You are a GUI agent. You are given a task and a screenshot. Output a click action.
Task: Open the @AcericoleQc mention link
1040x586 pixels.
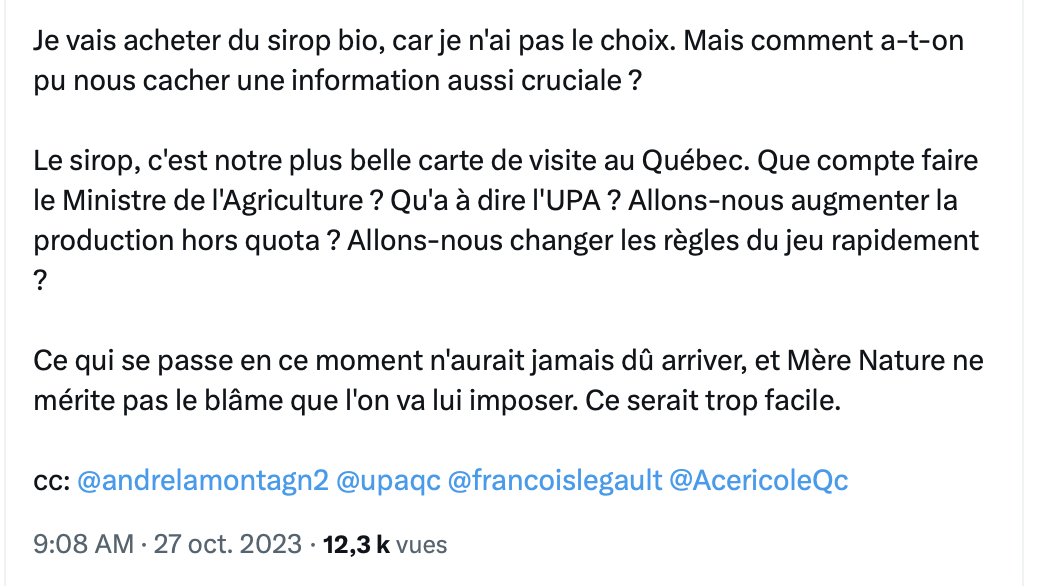click(x=758, y=481)
